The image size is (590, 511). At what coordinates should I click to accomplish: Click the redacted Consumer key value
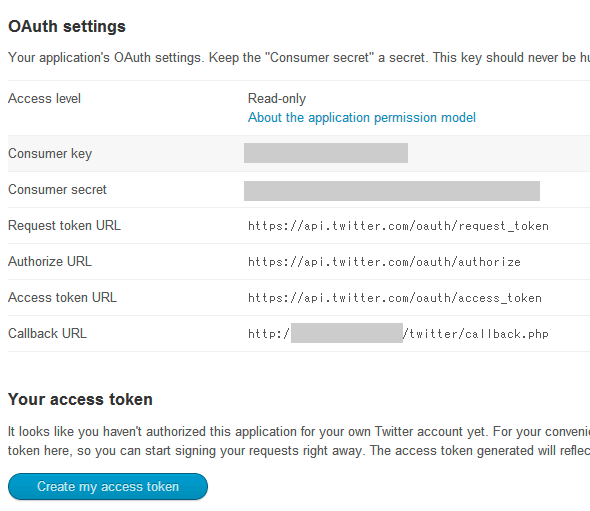pyautogui.click(x=326, y=153)
